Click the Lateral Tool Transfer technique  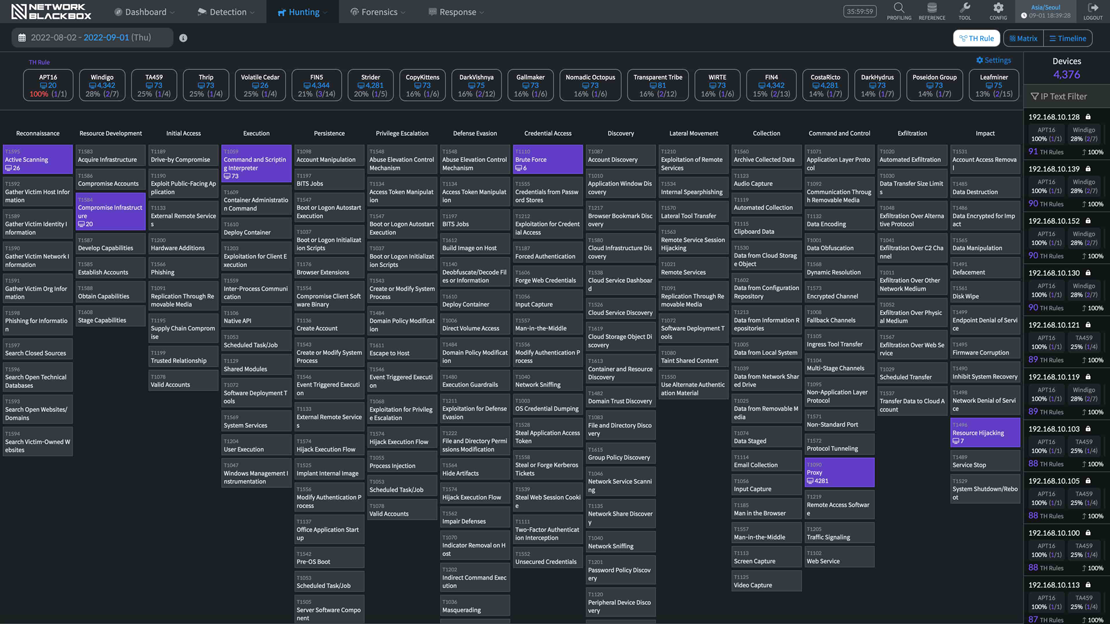(694, 212)
